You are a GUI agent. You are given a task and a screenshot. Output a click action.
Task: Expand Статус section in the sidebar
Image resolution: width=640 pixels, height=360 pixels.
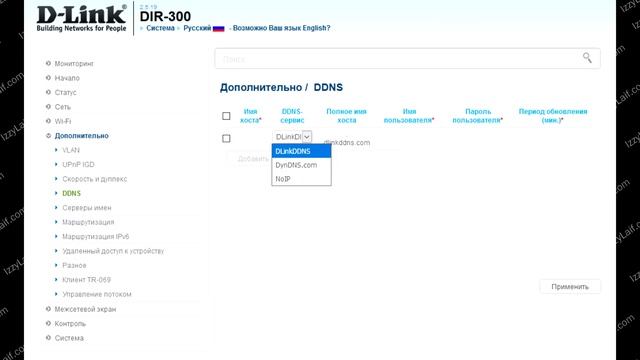65,92
